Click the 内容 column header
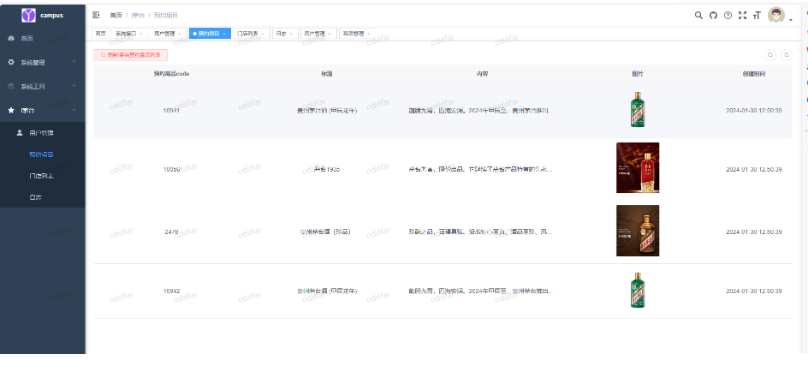 pos(482,74)
